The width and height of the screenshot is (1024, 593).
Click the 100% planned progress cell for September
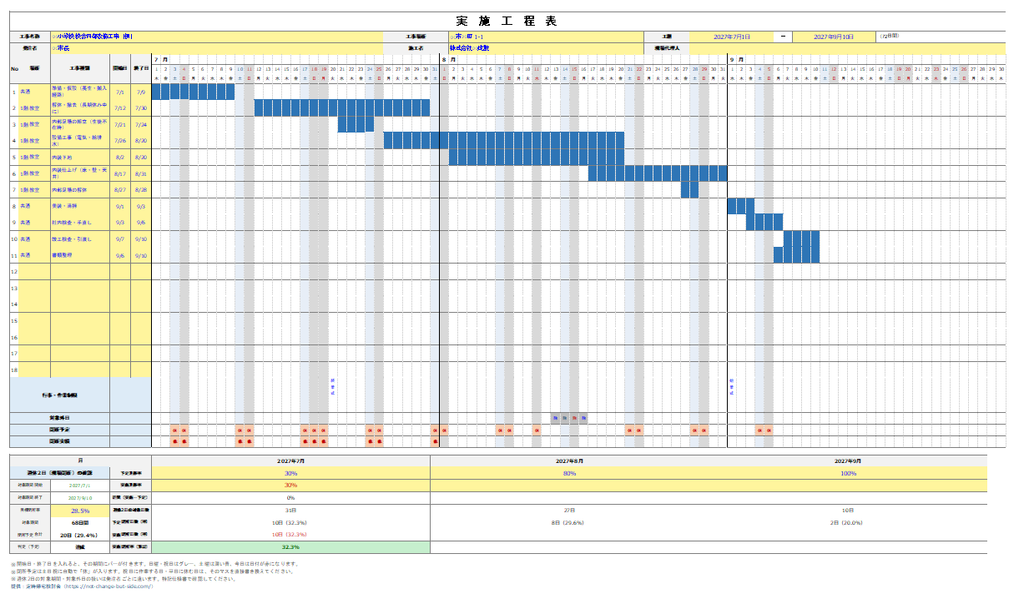tap(848, 473)
